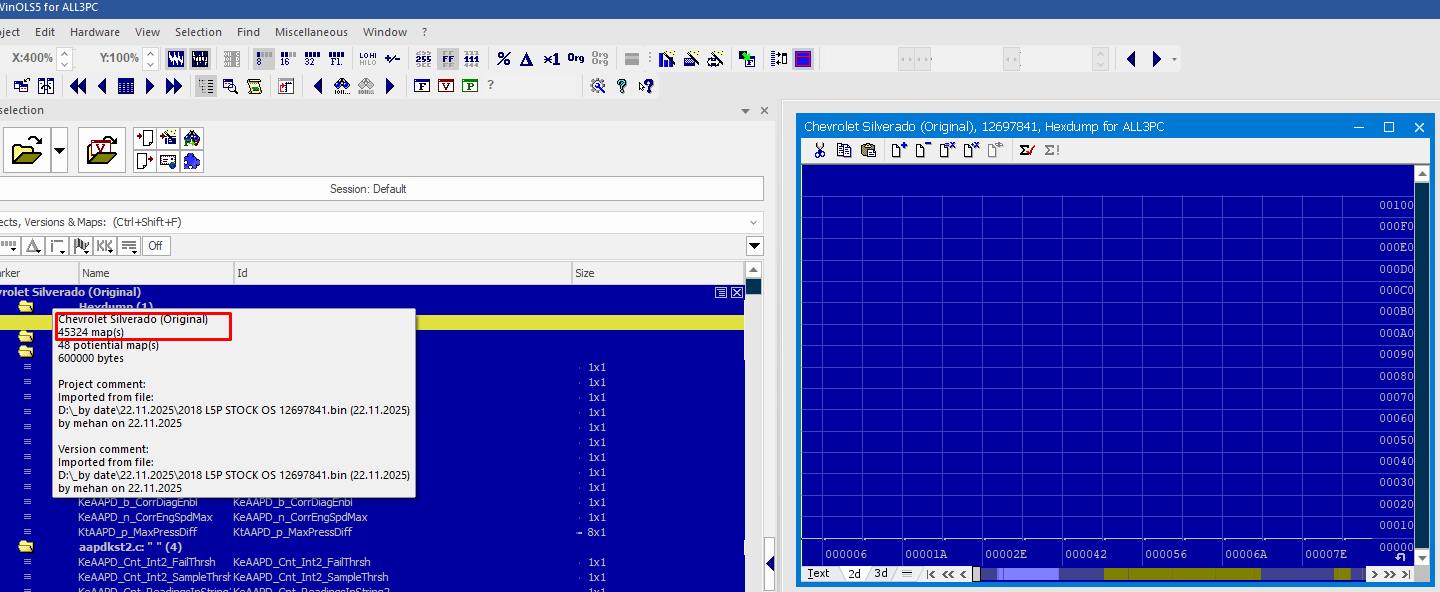The width and height of the screenshot is (1440, 592).
Task: Click the checksum sigma-checkmark icon in Hexdump window
Action: (1026, 150)
